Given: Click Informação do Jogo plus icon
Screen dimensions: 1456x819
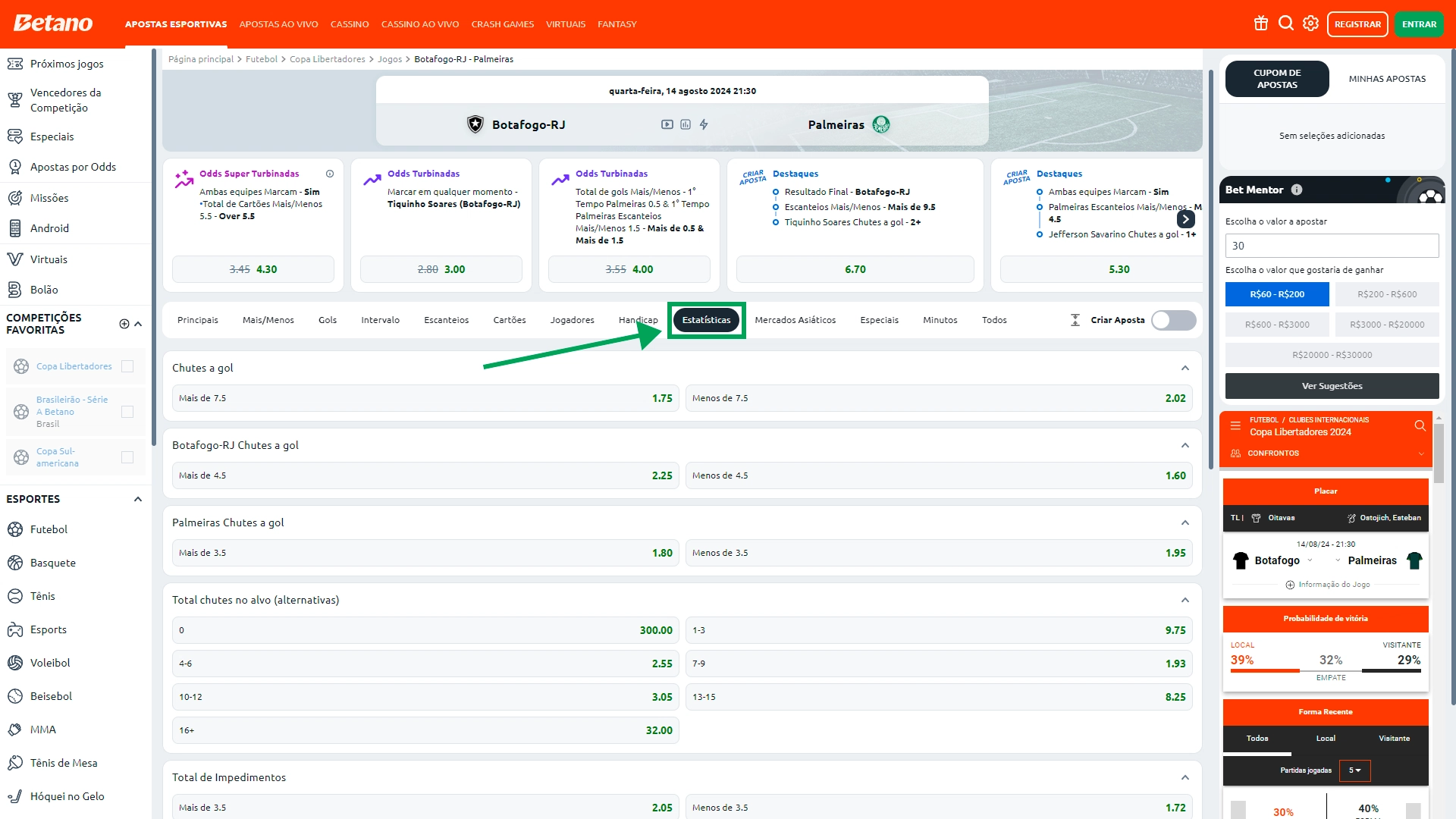Looking at the screenshot, I should (1290, 585).
